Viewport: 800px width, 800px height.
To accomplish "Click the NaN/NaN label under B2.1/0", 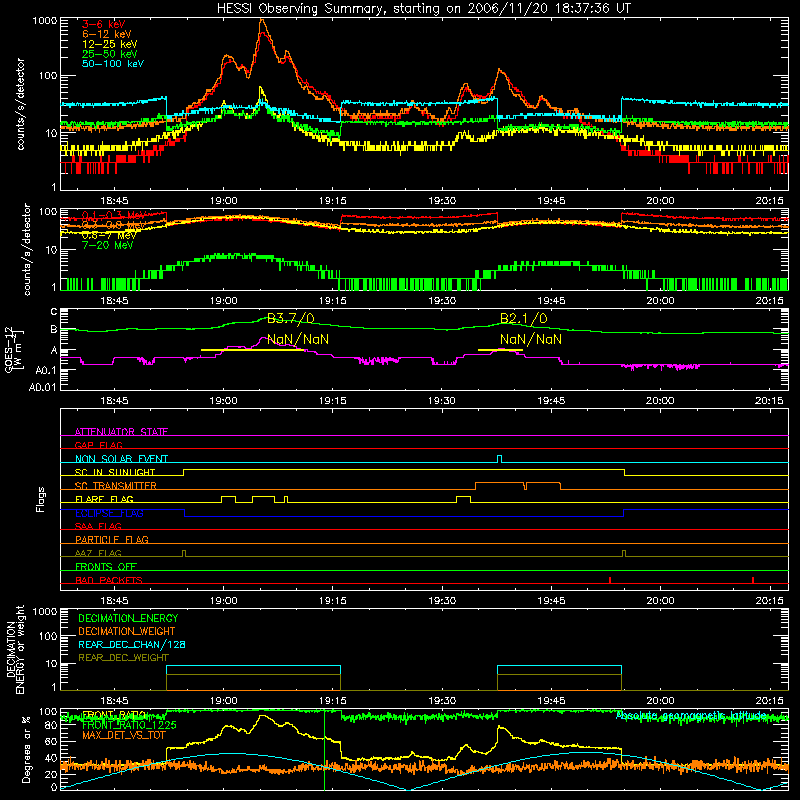I will [531, 339].
